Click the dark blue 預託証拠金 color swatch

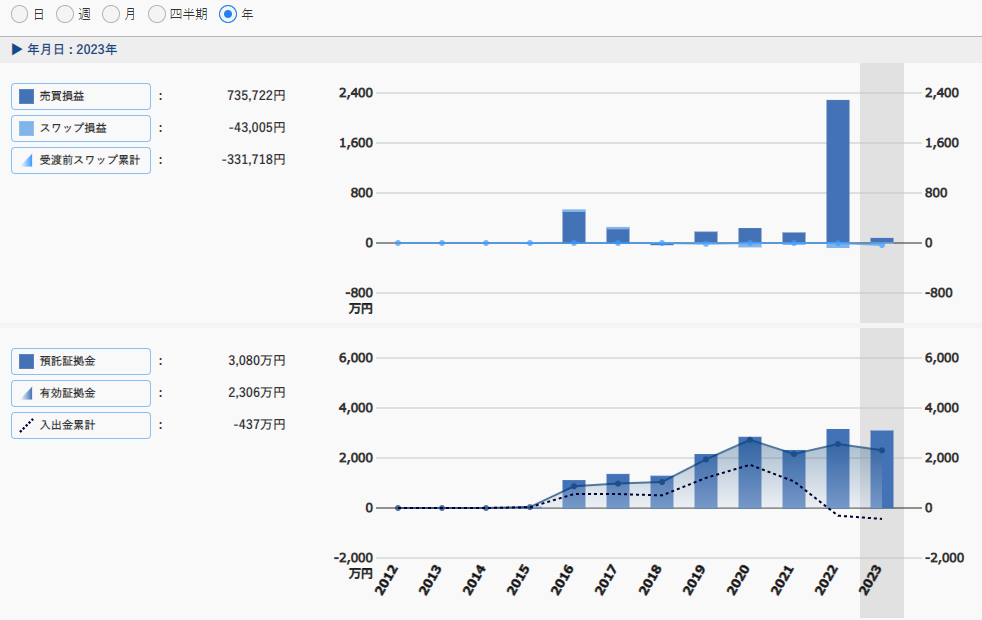(26, 361)
